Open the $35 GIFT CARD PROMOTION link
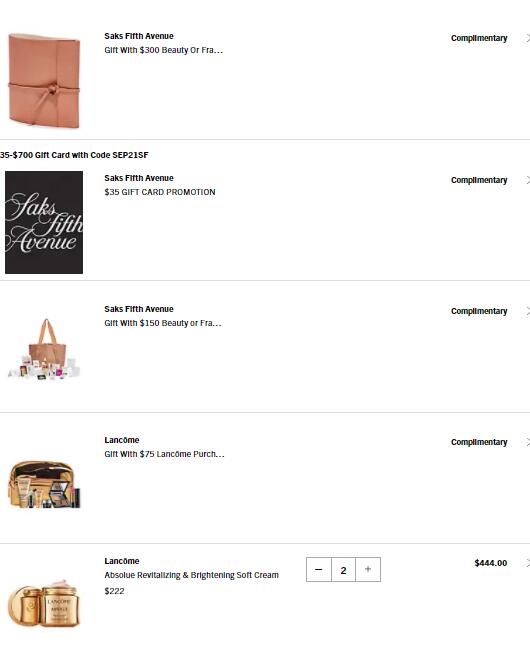This screenshot has width=530, height=648. point(160,192)
